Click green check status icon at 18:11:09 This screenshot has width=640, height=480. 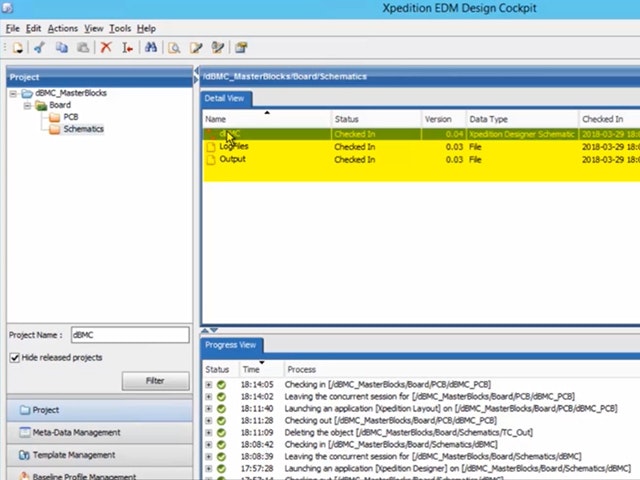221,432
